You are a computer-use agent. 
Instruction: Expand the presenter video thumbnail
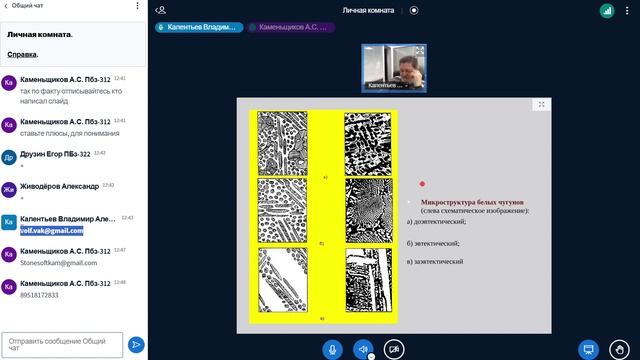click(x=420, y=51)
